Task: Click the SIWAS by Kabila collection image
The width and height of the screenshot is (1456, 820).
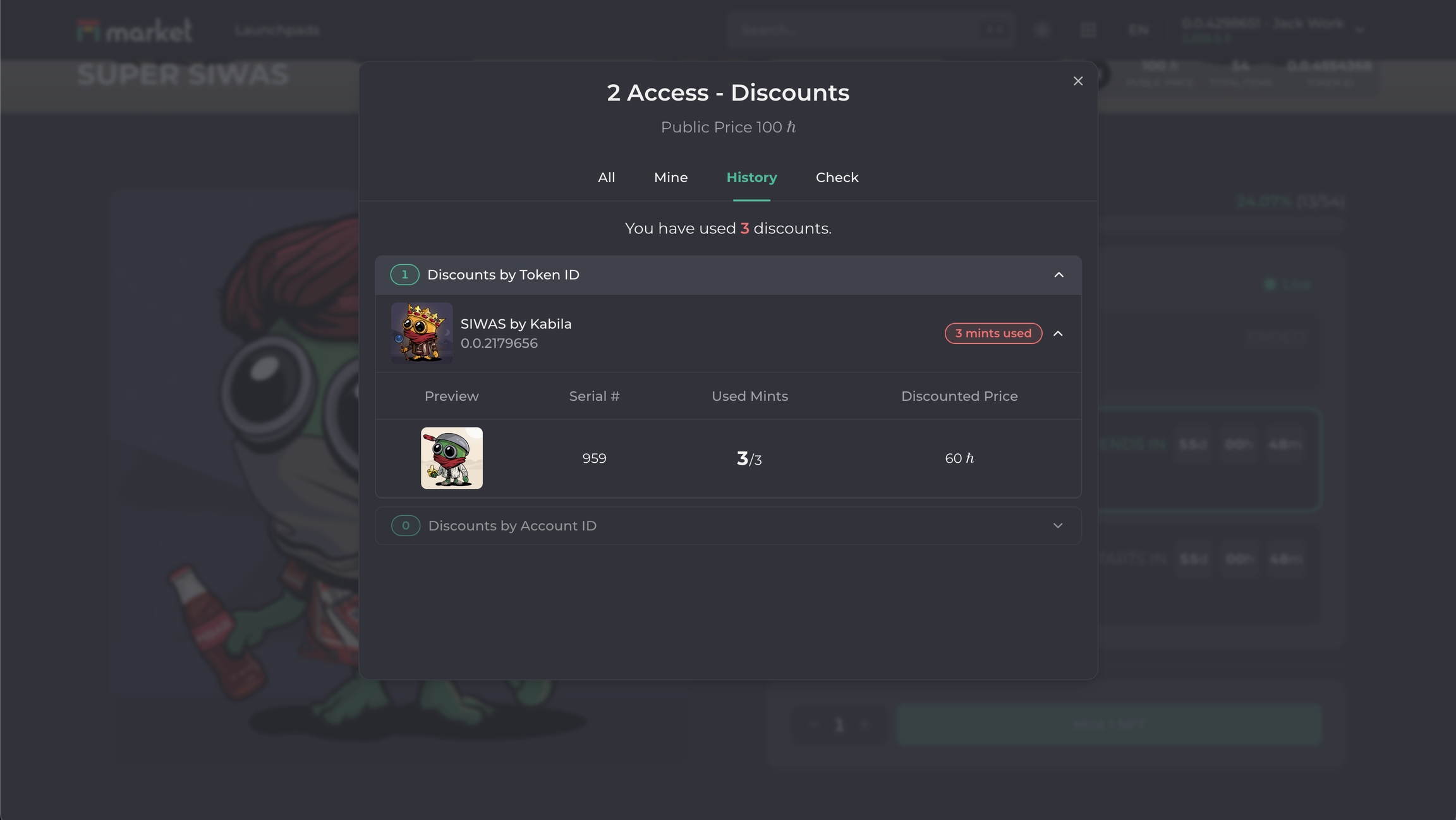Action: coord(422,333)
